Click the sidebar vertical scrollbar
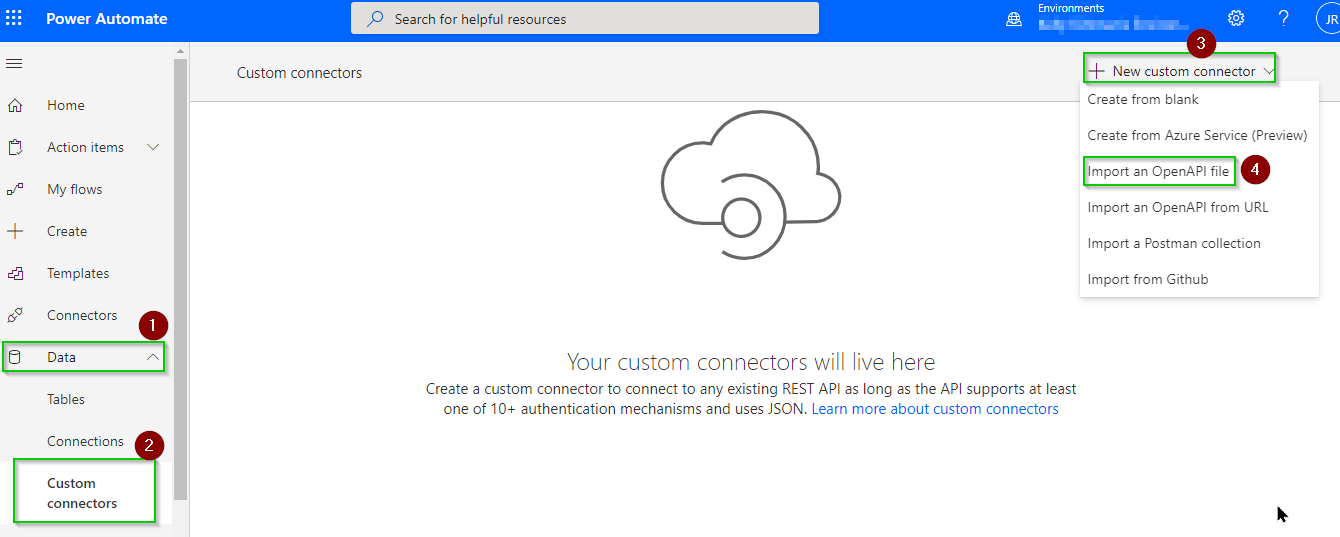The height and width of the screenshot is (537, 1340). coord(180,280)
